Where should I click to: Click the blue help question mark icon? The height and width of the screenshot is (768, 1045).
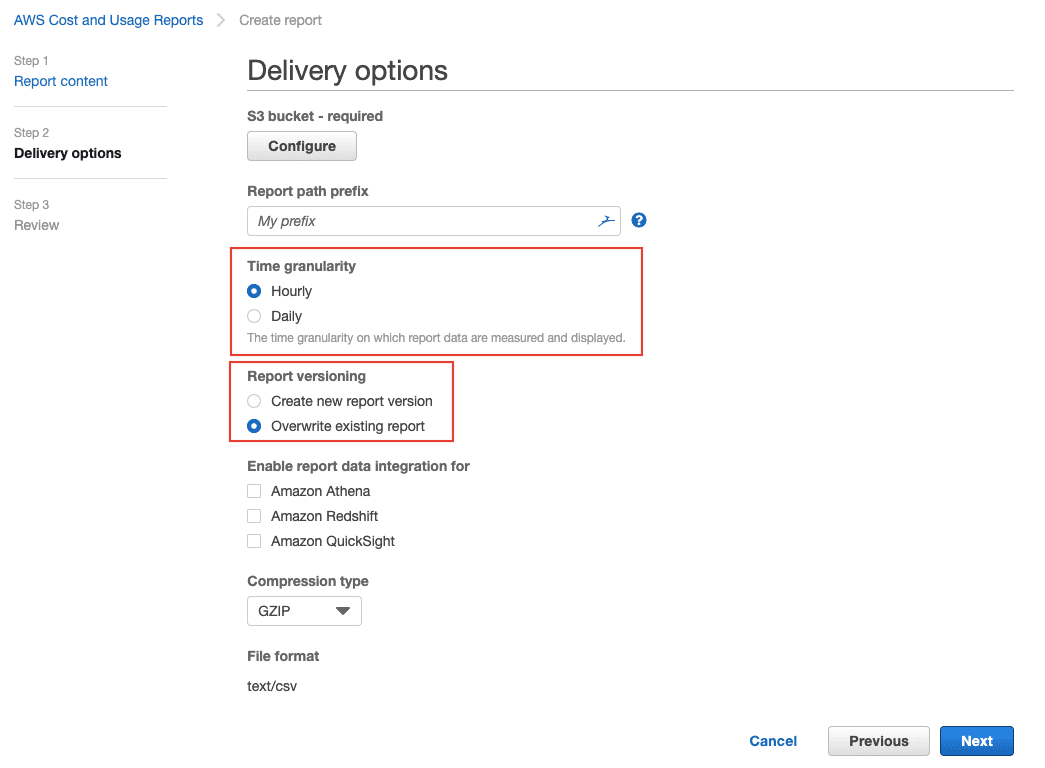coord(639,220)
